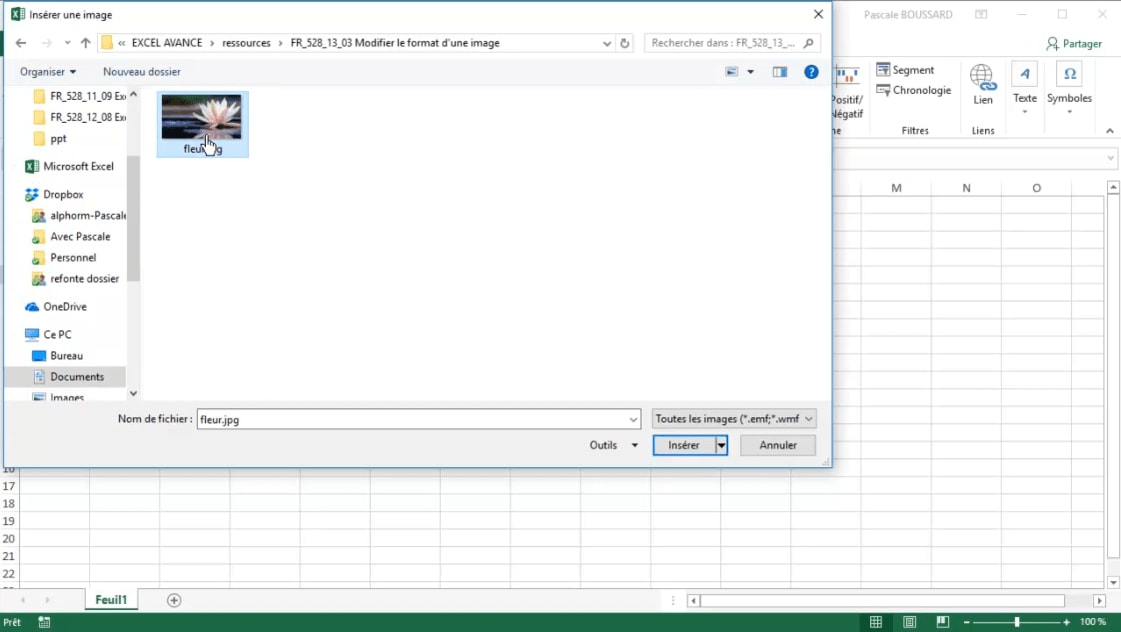Switch to page layout view in status bar
Screen dimensions: 1121x632
click(x=909, y=622)
